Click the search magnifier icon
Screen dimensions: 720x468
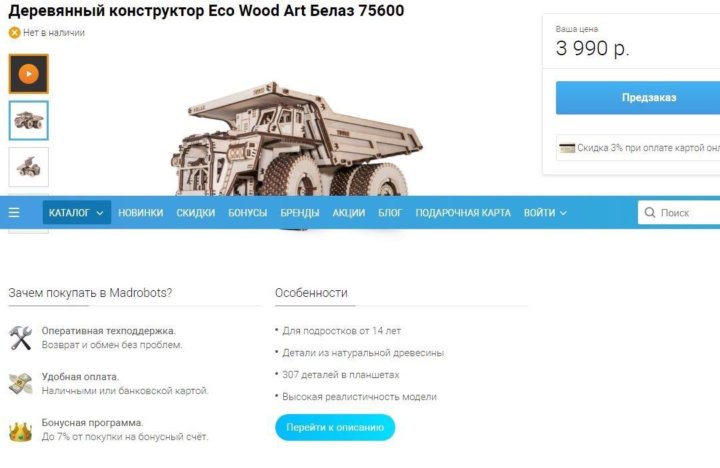point(649,212)
